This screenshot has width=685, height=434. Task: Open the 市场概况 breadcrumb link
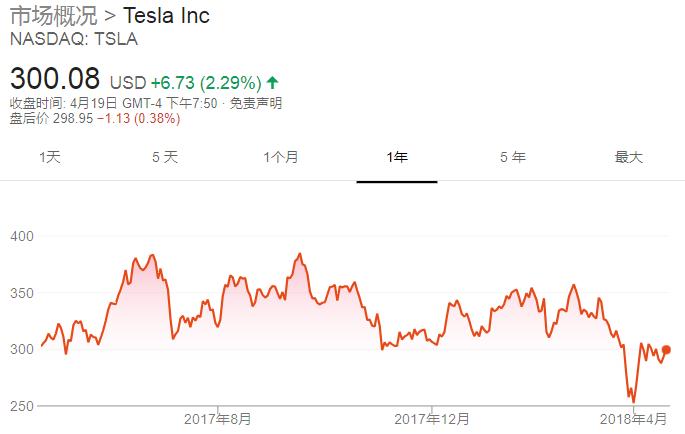click(x=55, y=17)
